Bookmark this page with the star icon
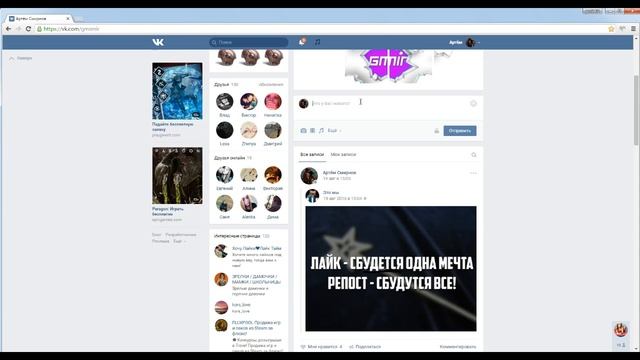This screenshot has width=640, height=360. pyautogui.click(x=611, y=29)
